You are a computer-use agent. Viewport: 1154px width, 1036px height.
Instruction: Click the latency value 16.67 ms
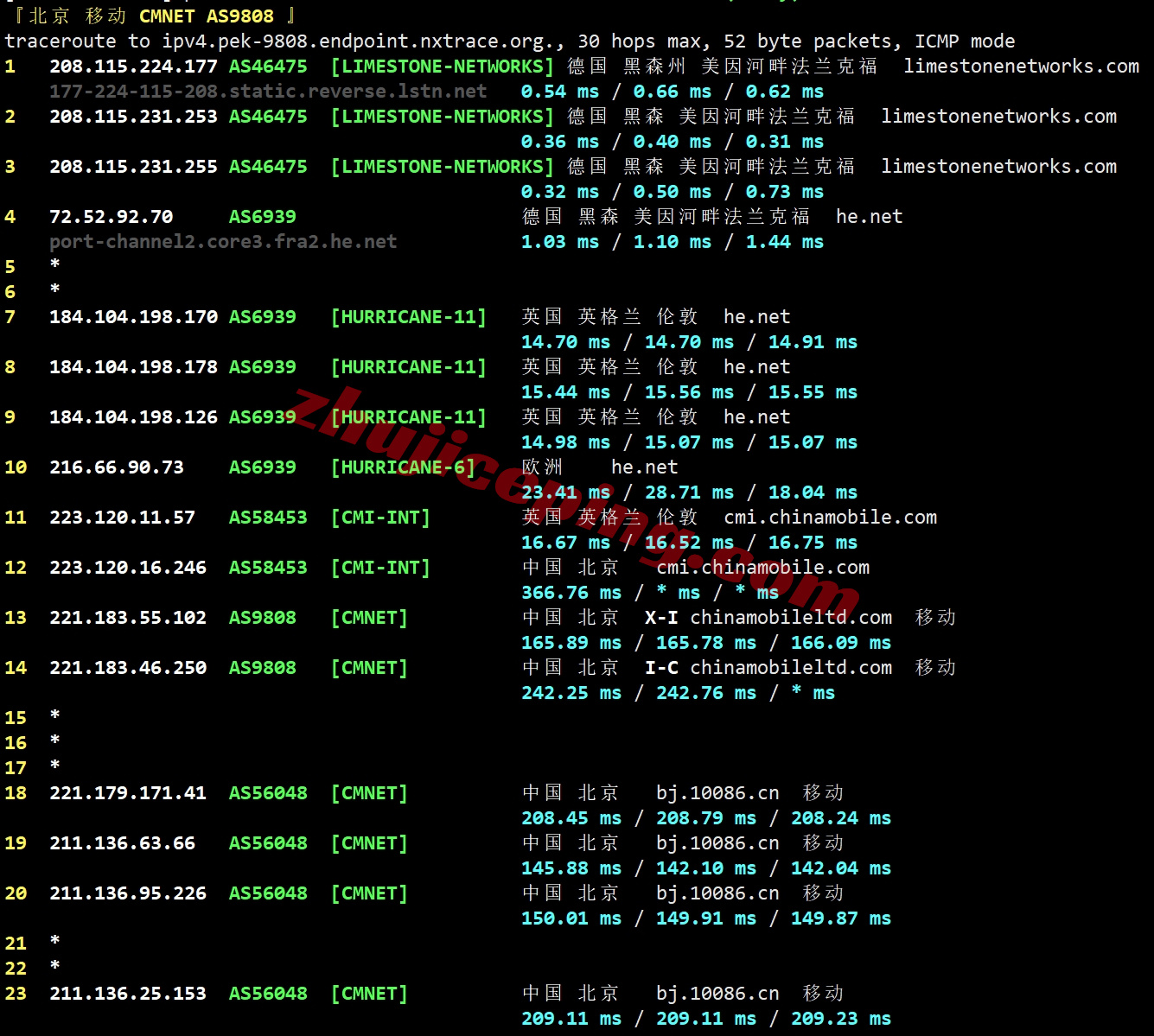(566, 543)
